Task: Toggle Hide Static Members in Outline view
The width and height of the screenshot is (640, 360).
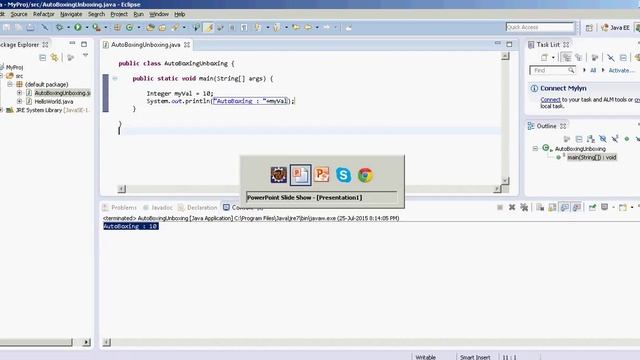Action: click(x=615, y=139)
